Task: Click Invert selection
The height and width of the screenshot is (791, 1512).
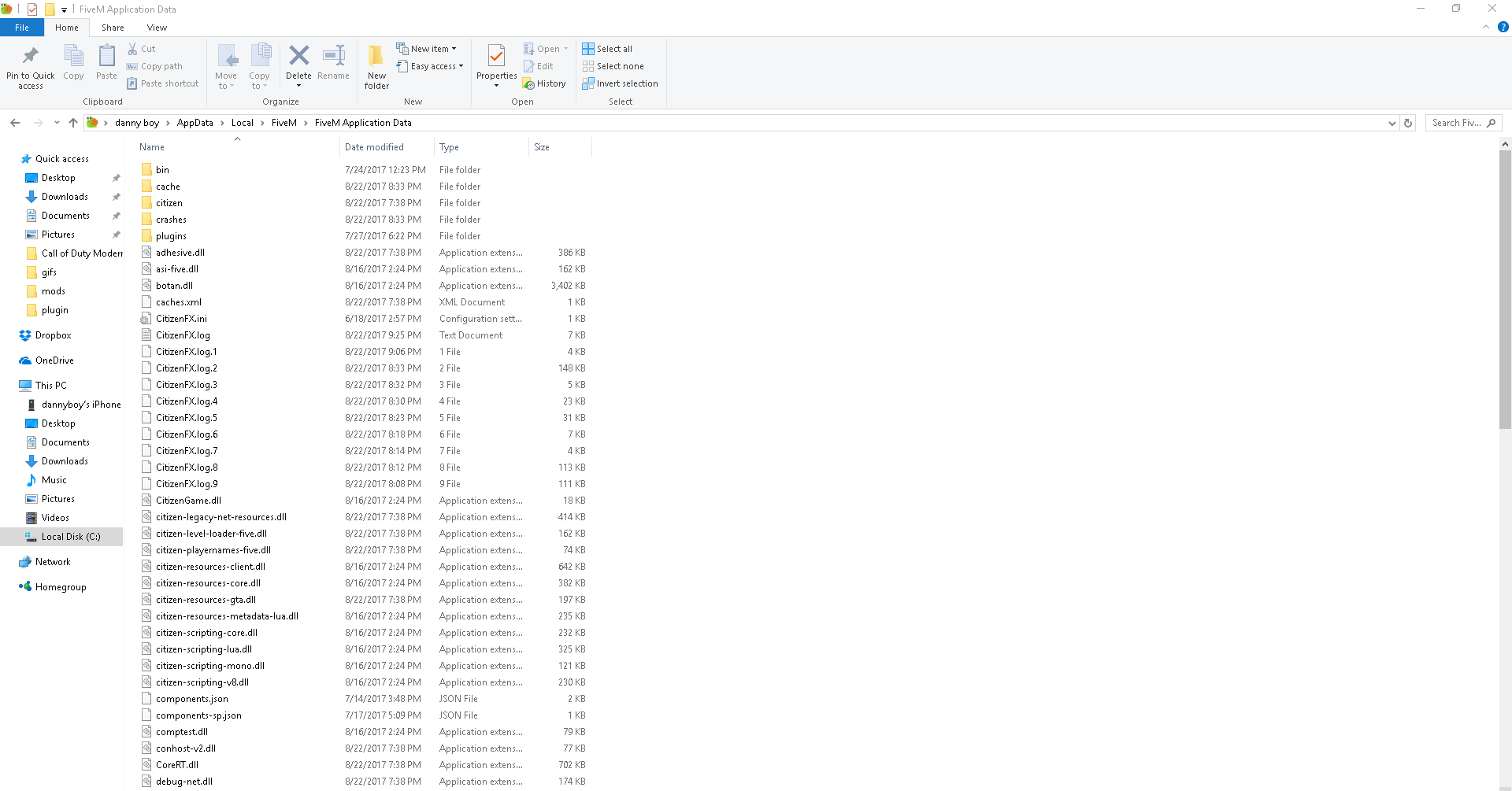Action: click(x=620, y=83)
